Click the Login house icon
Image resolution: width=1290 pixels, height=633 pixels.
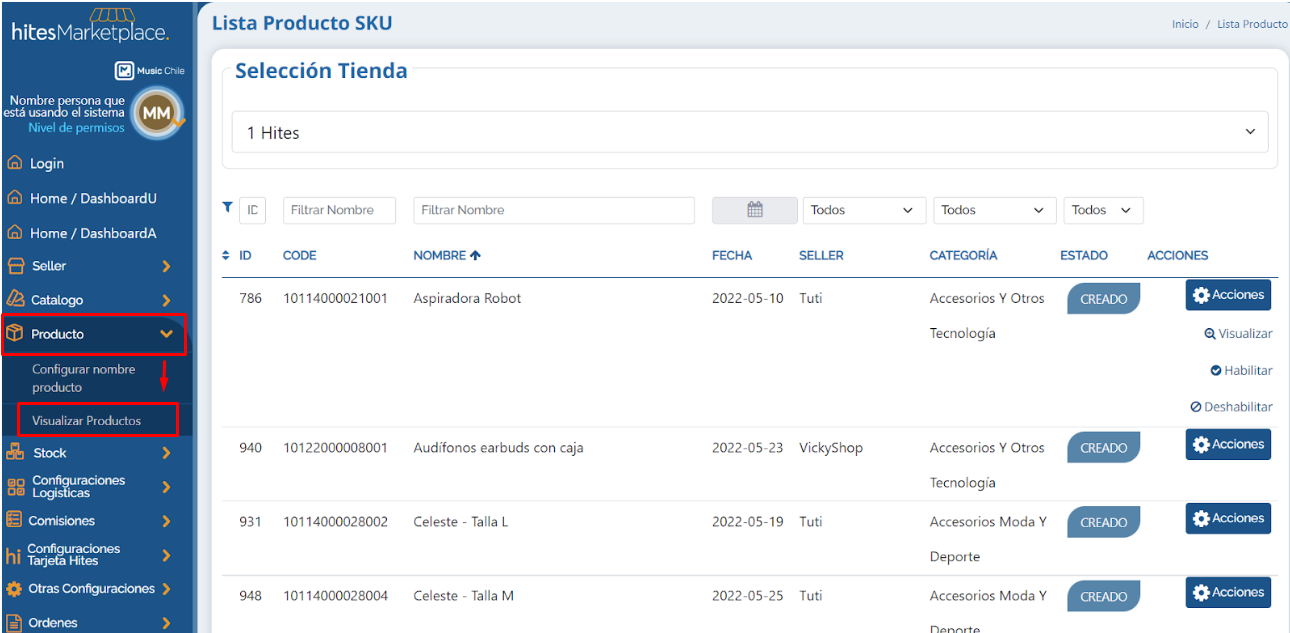click(14, 163)
